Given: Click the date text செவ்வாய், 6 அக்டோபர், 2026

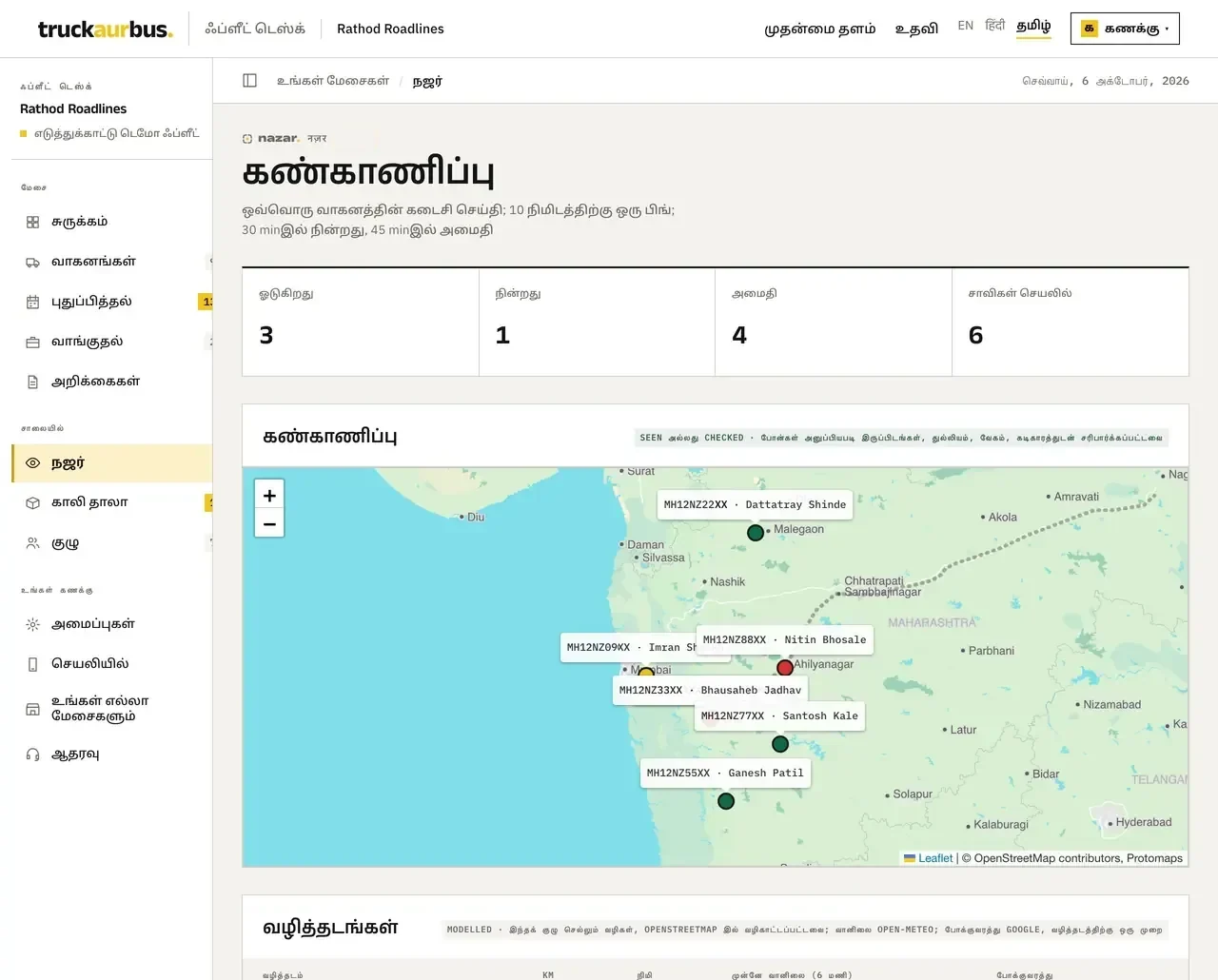Looking at the screenshot, I should coord(1106,81).
